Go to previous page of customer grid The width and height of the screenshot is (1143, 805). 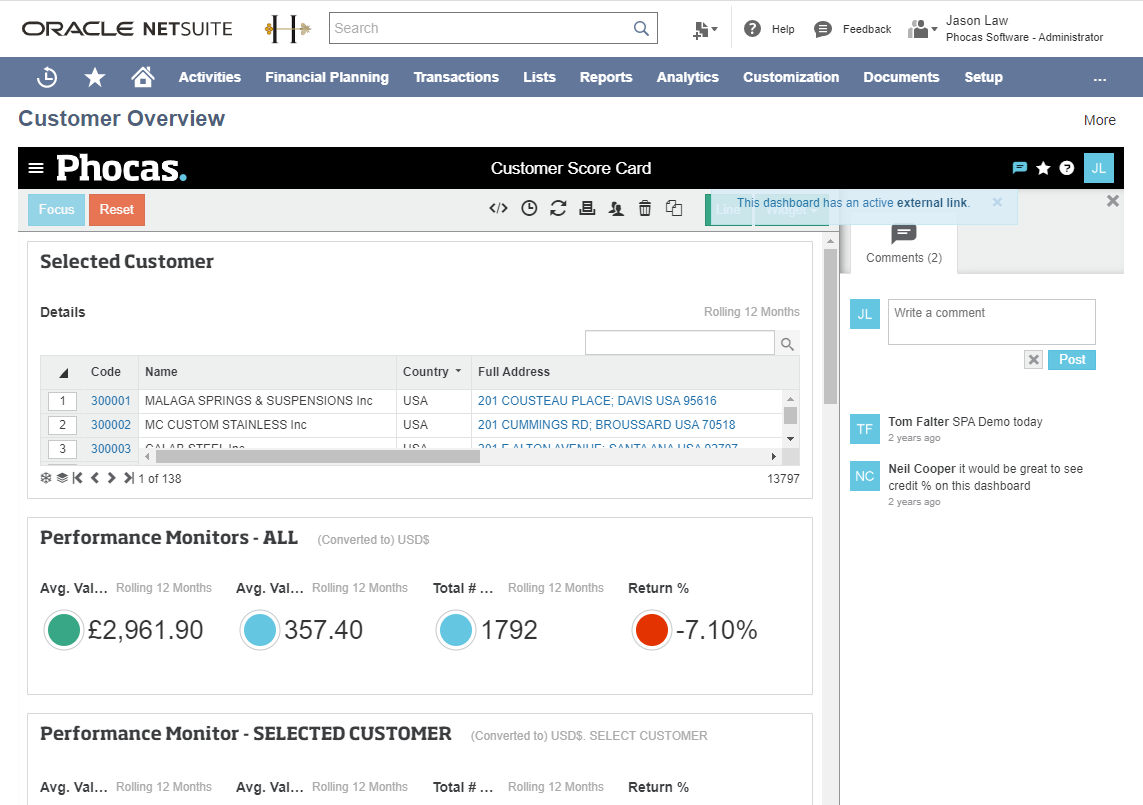tap(95, 478)
